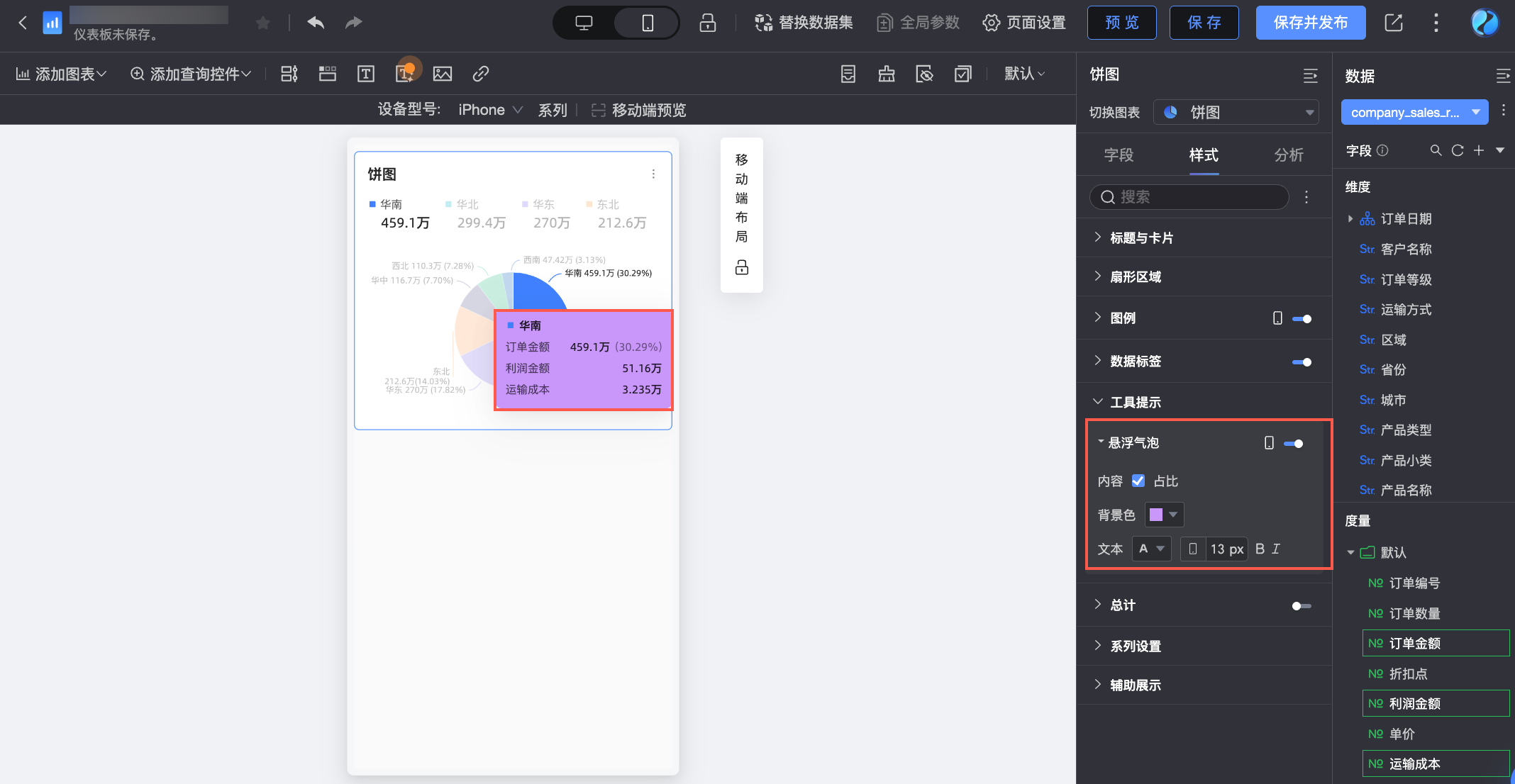Uncheck the 占比 checkbox
This screenshot has height=784, width=1515.
tap(1138, 481)
